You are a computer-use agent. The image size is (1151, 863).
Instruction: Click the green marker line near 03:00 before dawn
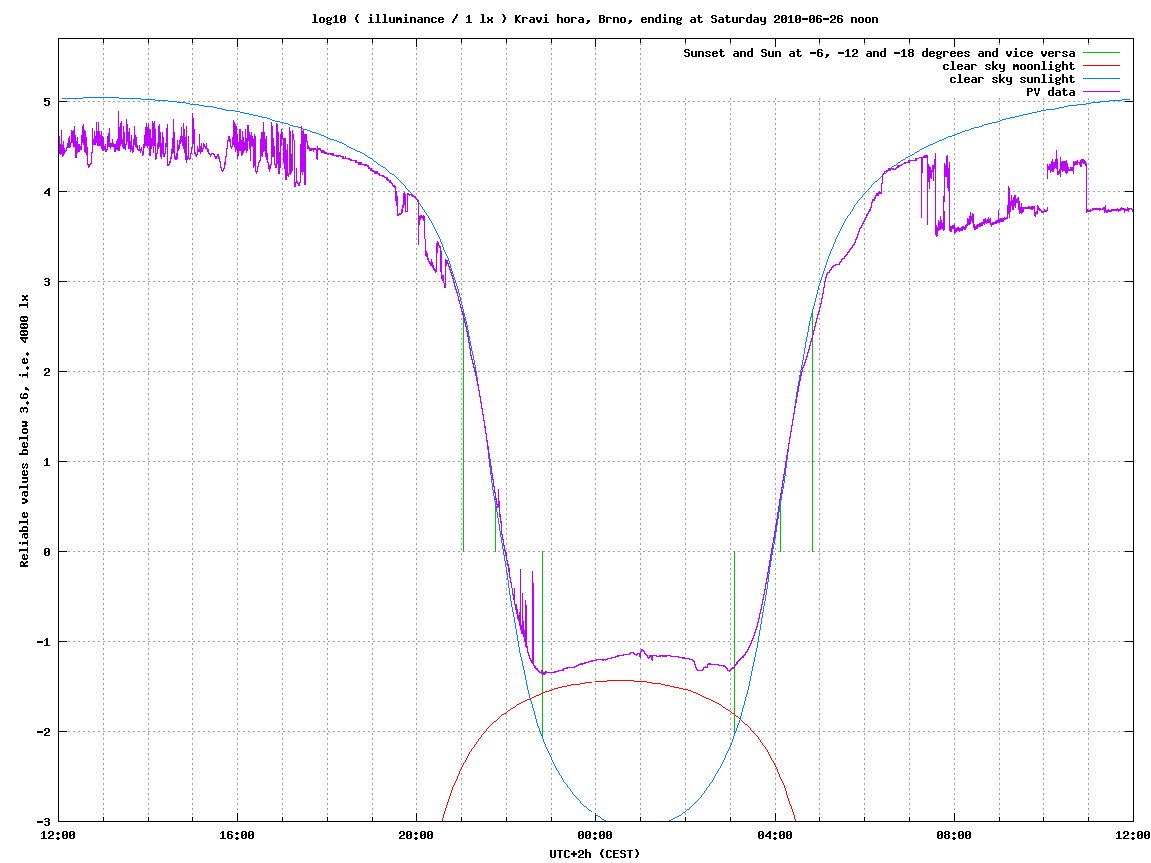click(x=734, y=642)
